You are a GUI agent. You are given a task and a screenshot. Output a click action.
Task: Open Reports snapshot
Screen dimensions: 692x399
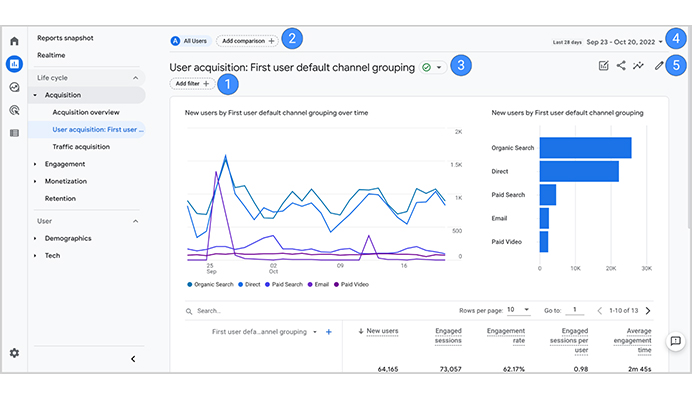(x=65, y=38)
